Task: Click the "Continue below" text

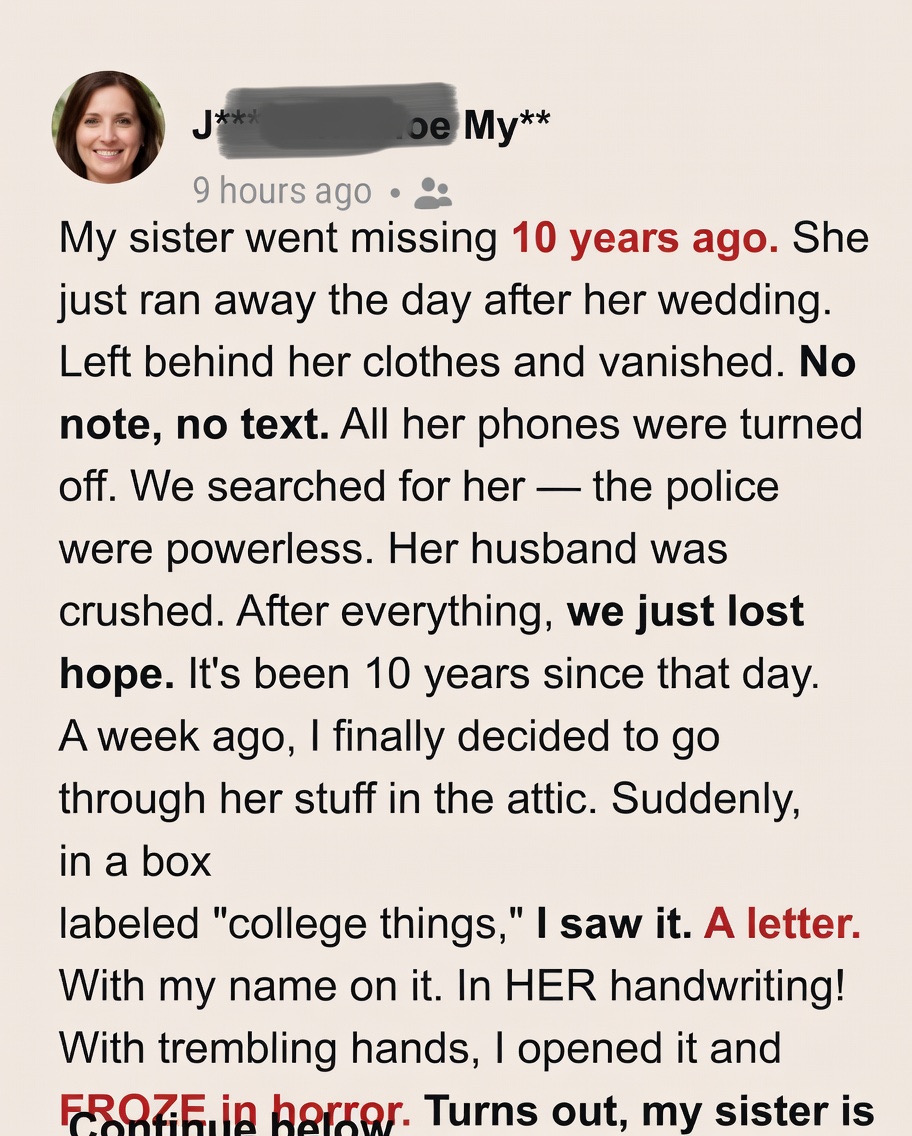Action: coord(230,1122)
